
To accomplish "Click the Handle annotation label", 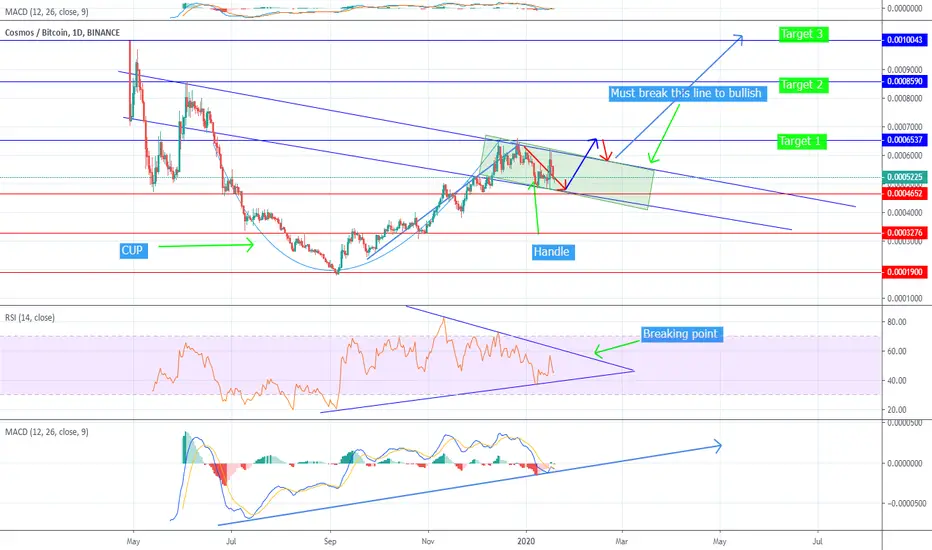I will [552, 252].
